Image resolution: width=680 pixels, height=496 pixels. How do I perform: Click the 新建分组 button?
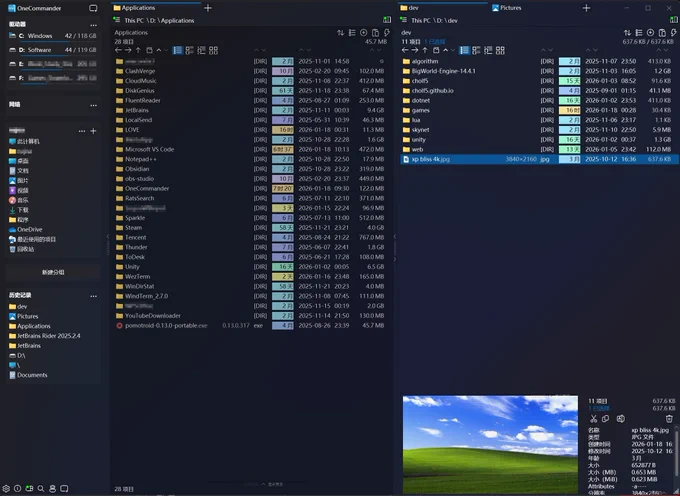53,272
